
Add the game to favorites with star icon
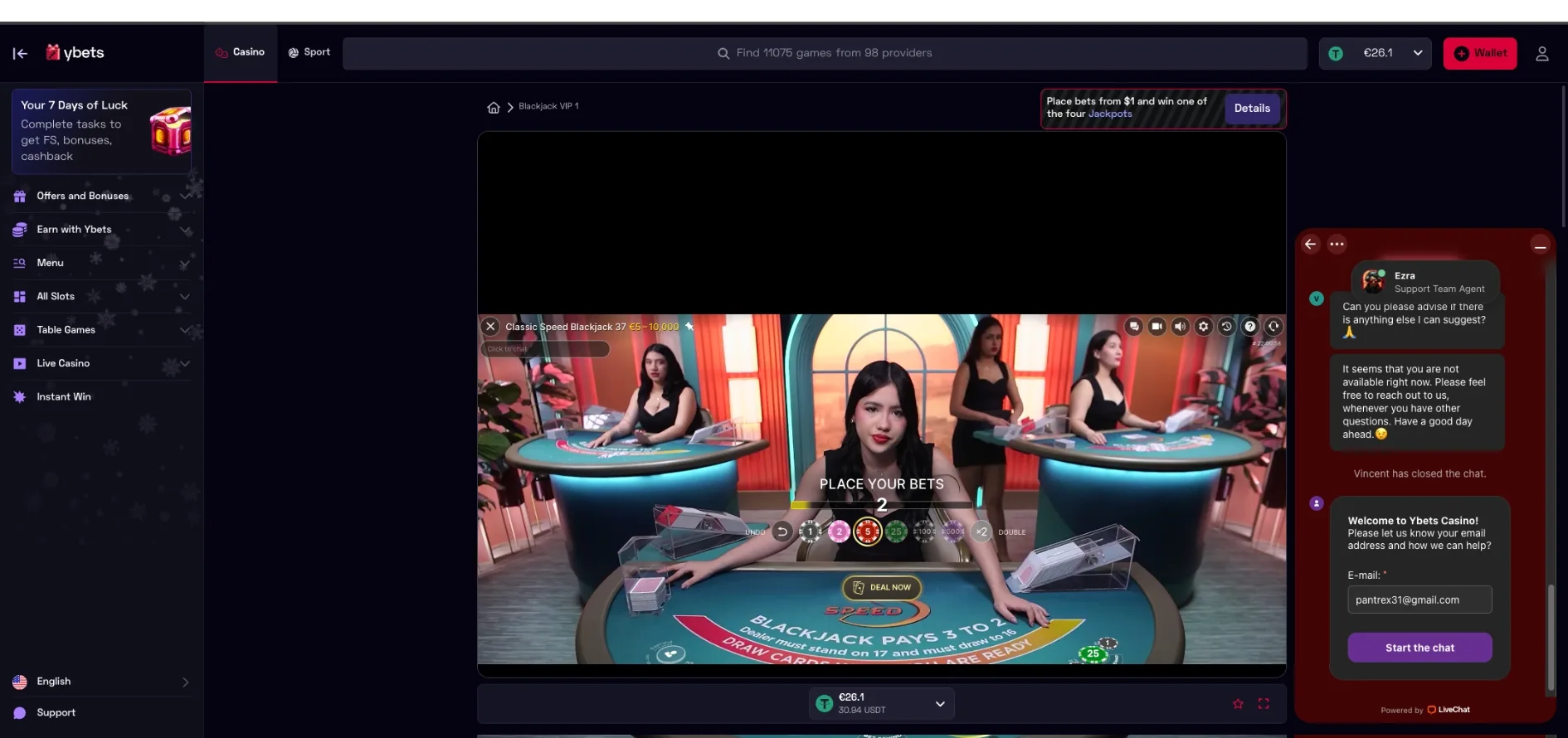coord(1238,703)
